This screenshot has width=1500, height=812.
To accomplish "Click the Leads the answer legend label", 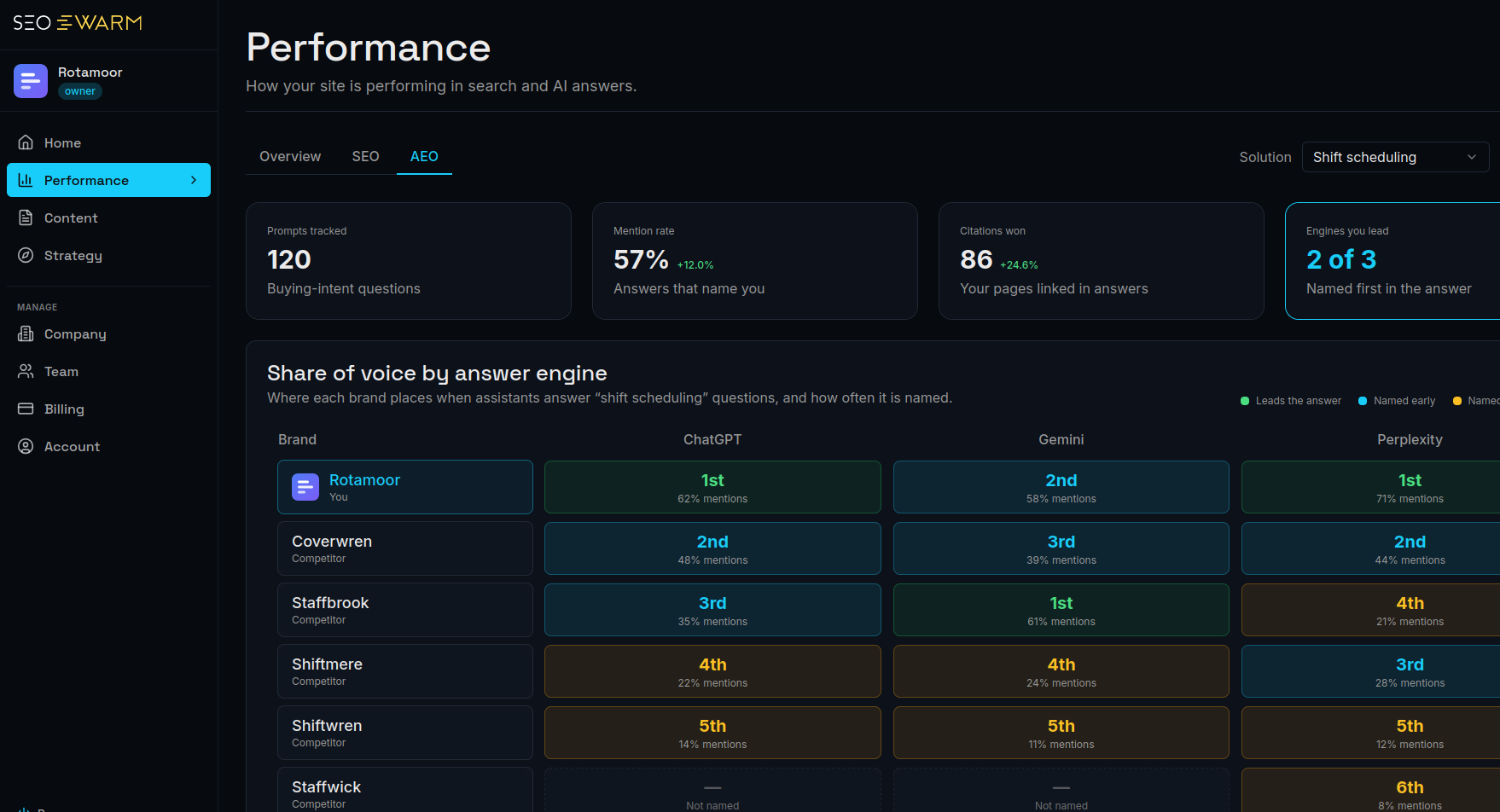I will click(x=1298, y=401).
